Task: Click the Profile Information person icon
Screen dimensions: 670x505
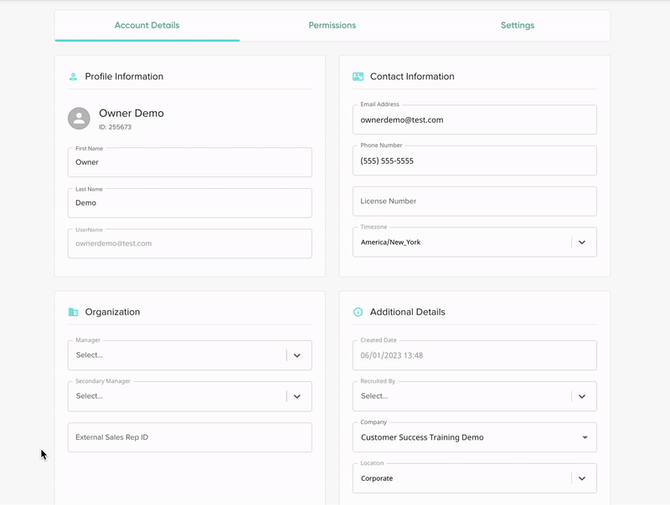Action: pos(73,76)
